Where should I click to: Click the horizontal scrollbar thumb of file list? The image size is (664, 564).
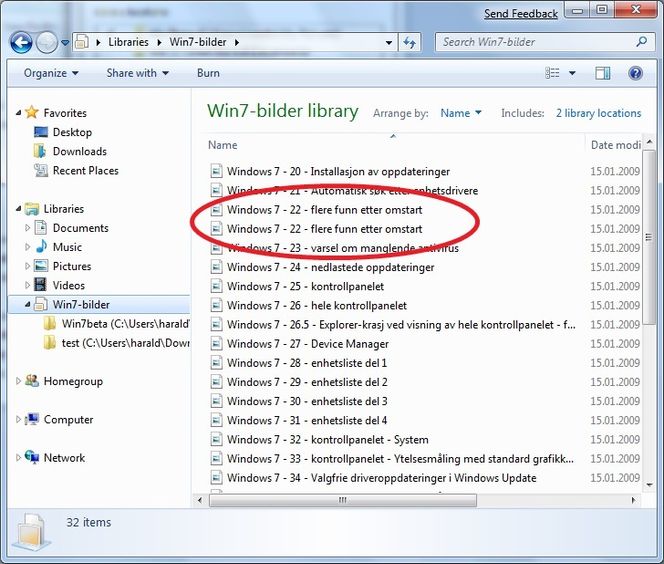[343, 500]
